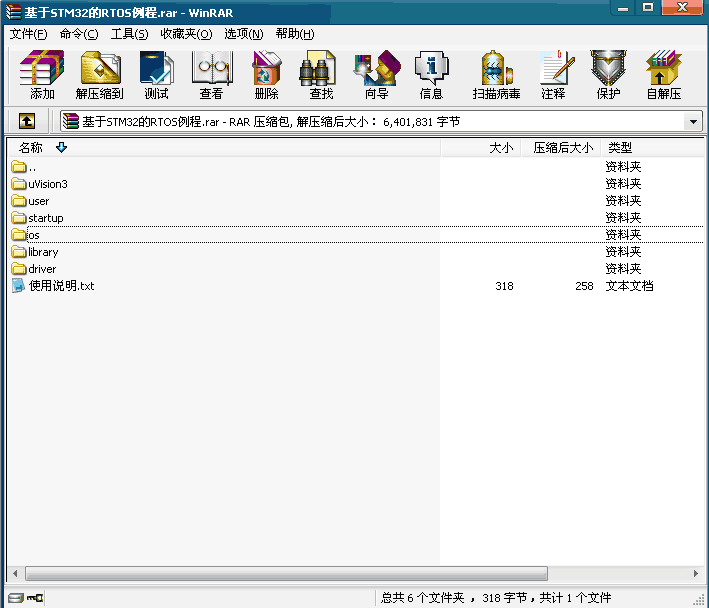Select the uVision3 folder icon

tap(19, 184)
